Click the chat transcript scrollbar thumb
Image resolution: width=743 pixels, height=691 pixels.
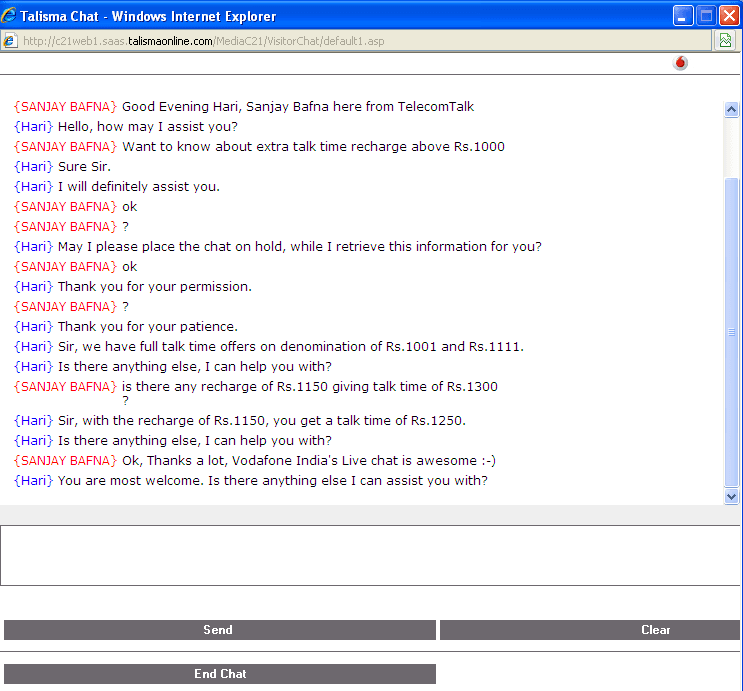(732, 332)
